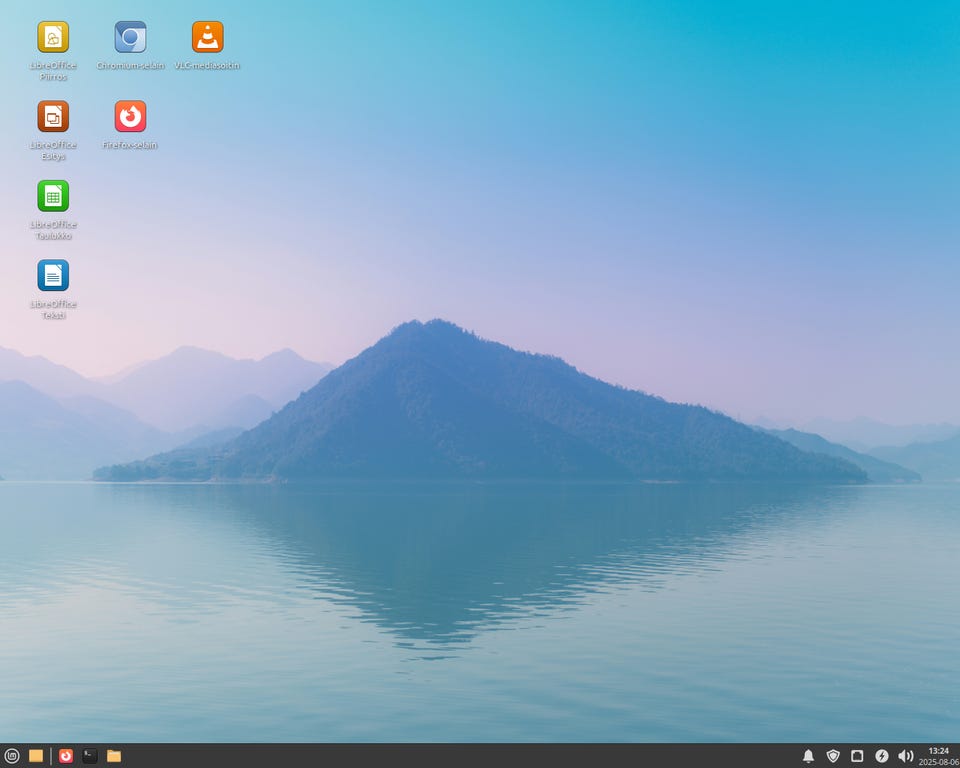The image size is (960, 768).
Task: Open power management lightning tray icon
Action: [x=882, y=756]
